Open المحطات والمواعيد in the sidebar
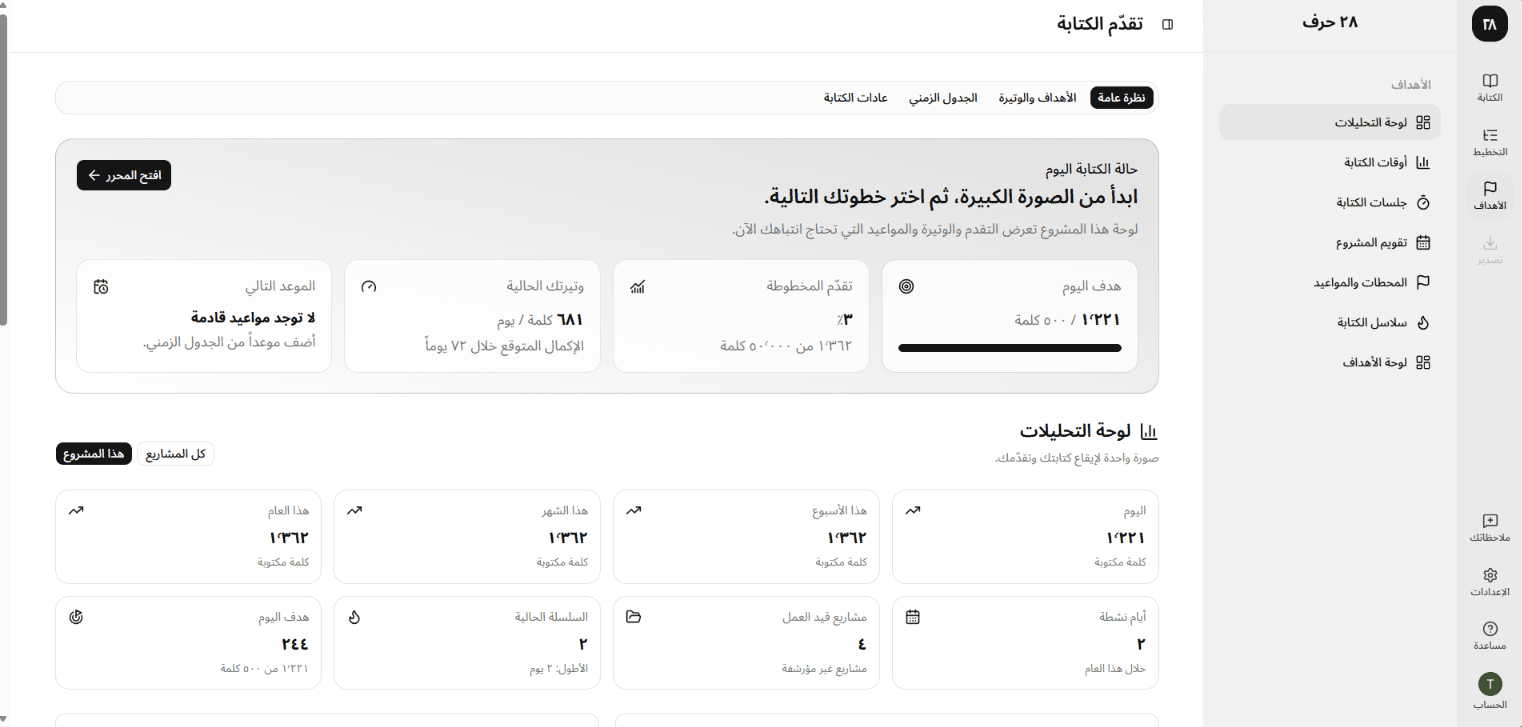The height and width of the screenshot is (727, 1522). (1330, 282)
